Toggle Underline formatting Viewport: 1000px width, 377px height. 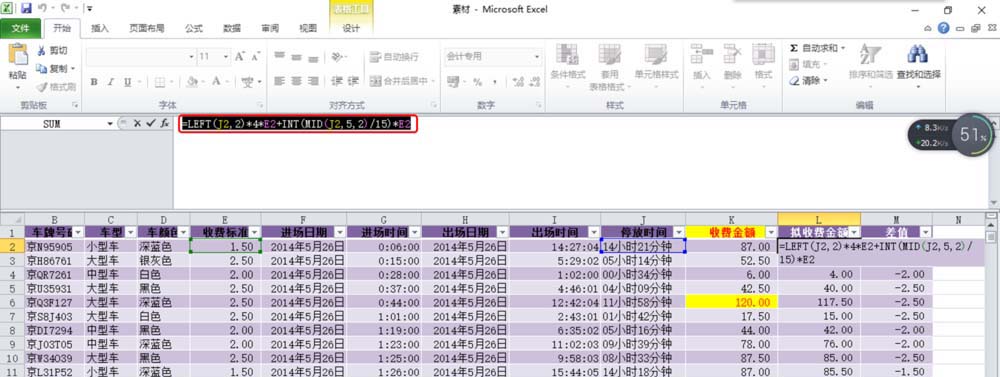coord(127,82)
